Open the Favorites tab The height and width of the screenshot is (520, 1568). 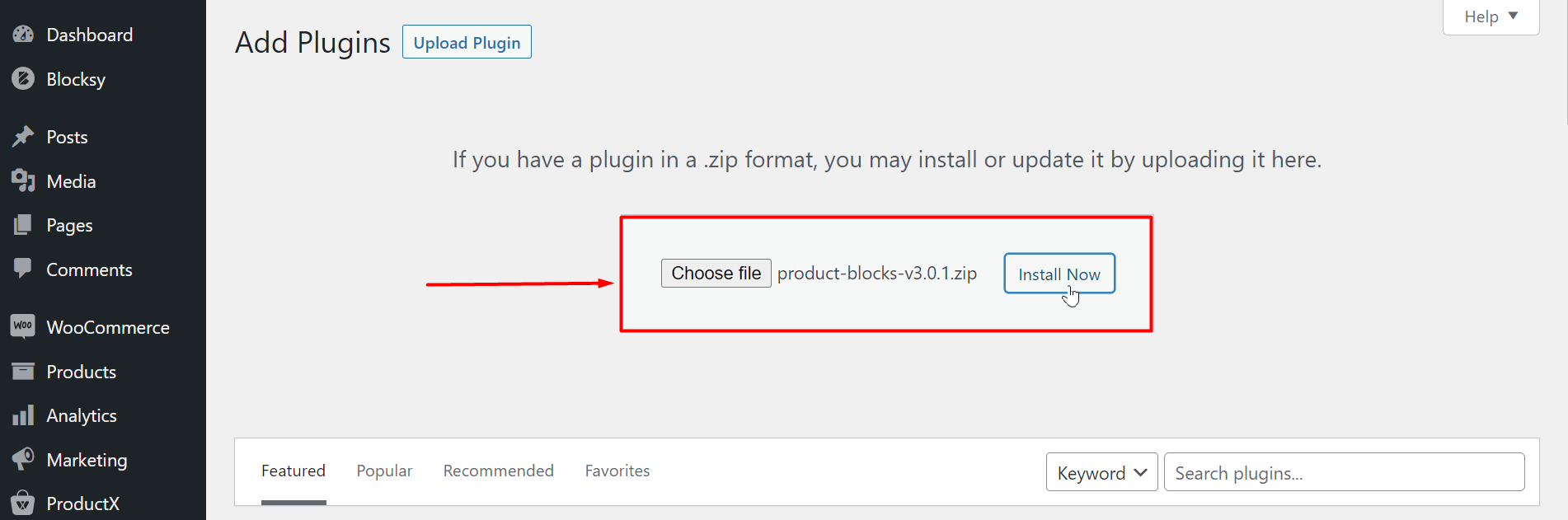coord(617,471)
